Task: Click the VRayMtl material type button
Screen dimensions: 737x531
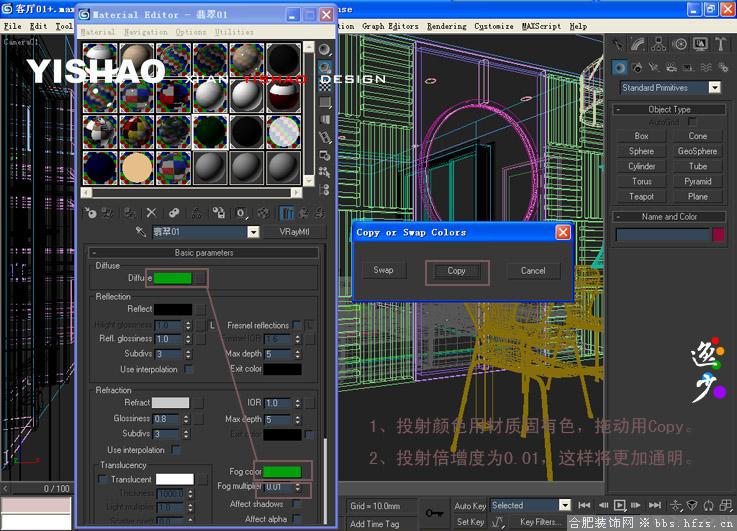Action: coord(295,232)
